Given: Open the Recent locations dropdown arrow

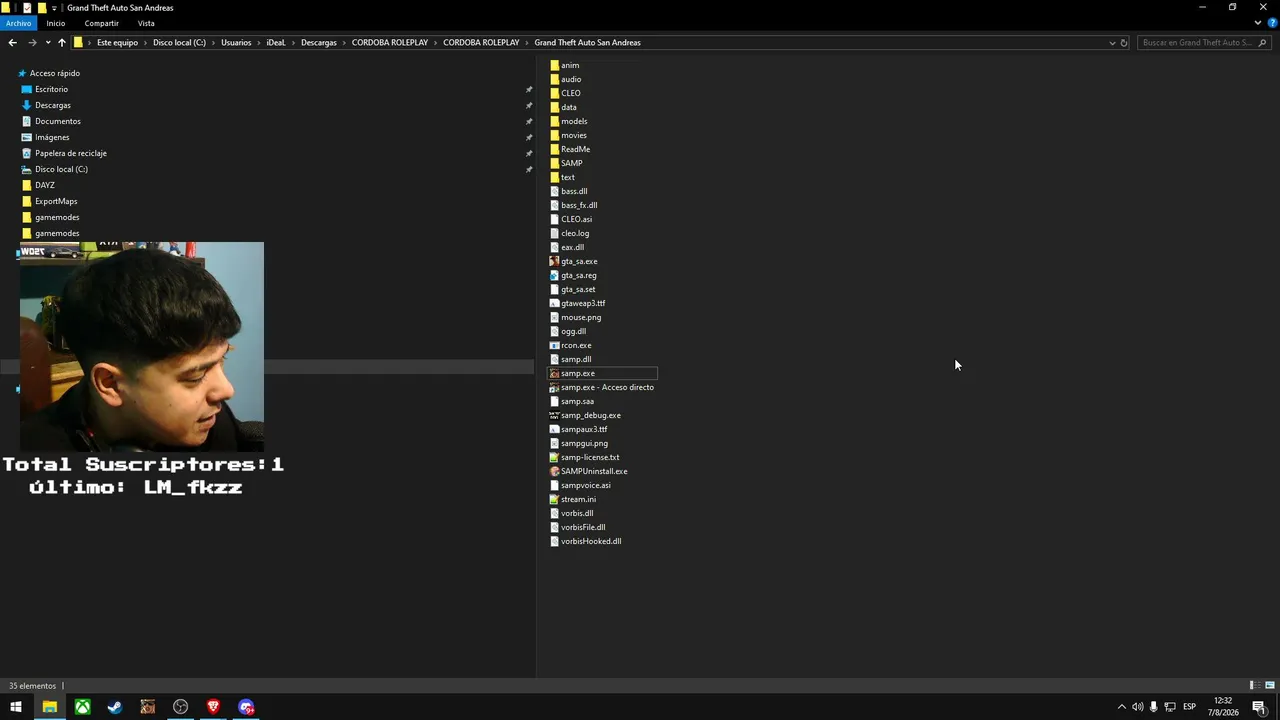Looking at the screenshot, I should point(47,43).
